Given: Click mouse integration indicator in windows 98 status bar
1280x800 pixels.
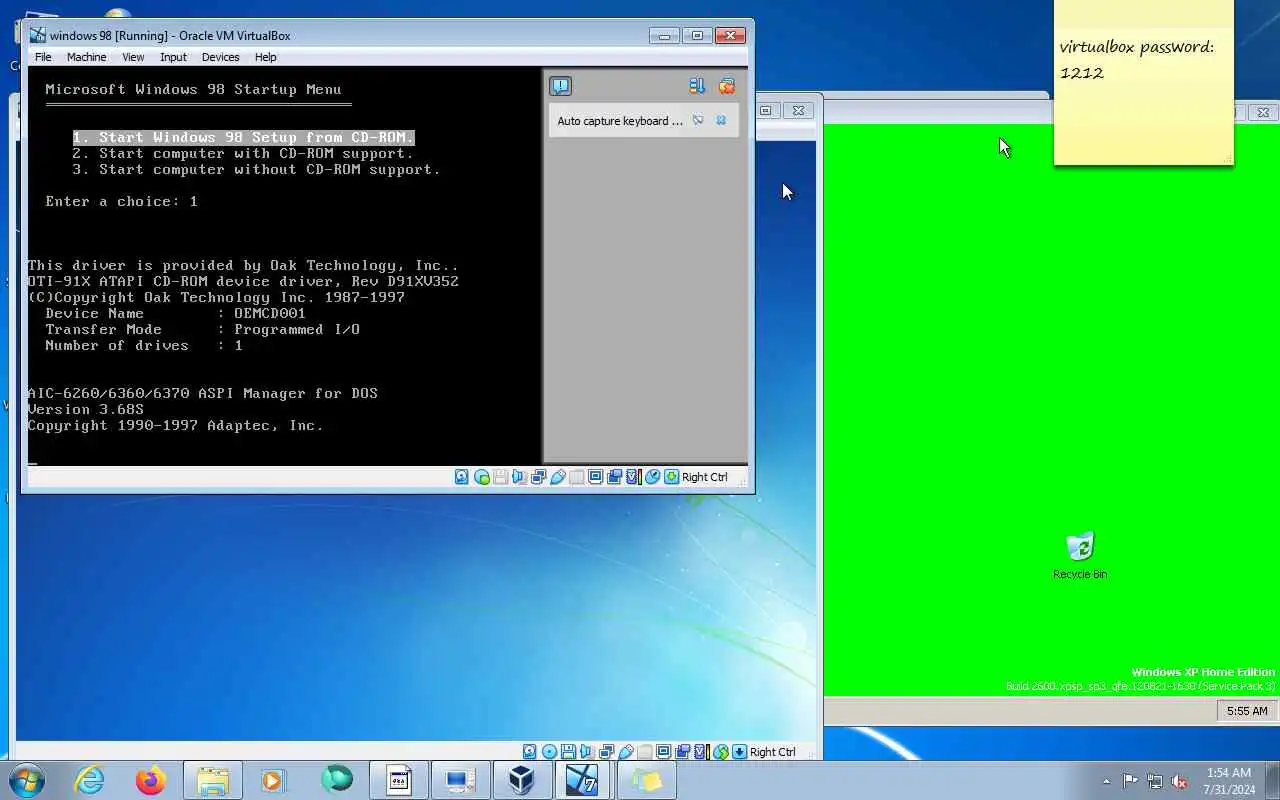Looking at the screenshot, I should [653, 477].
